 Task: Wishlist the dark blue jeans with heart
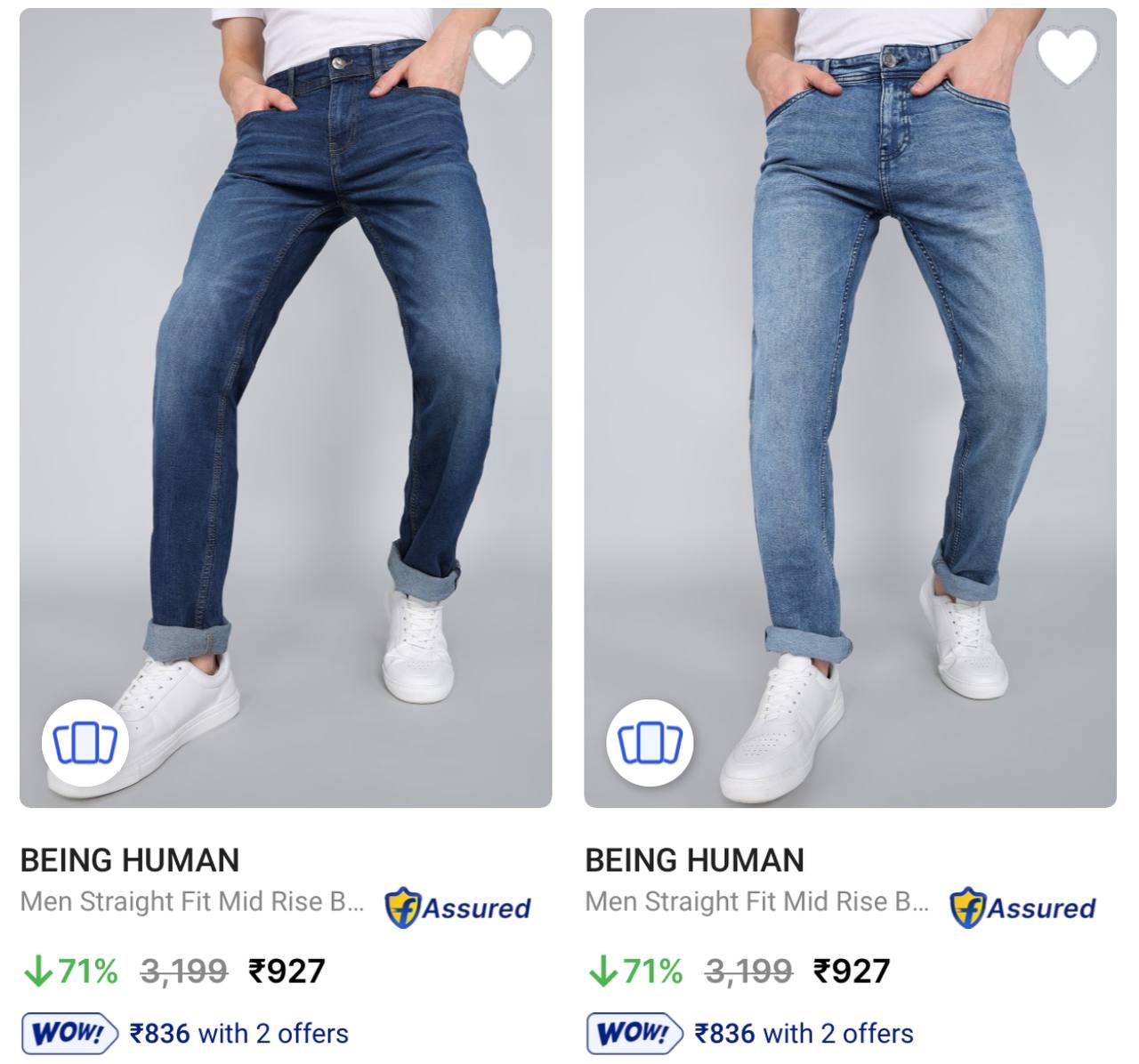[503, 55]
